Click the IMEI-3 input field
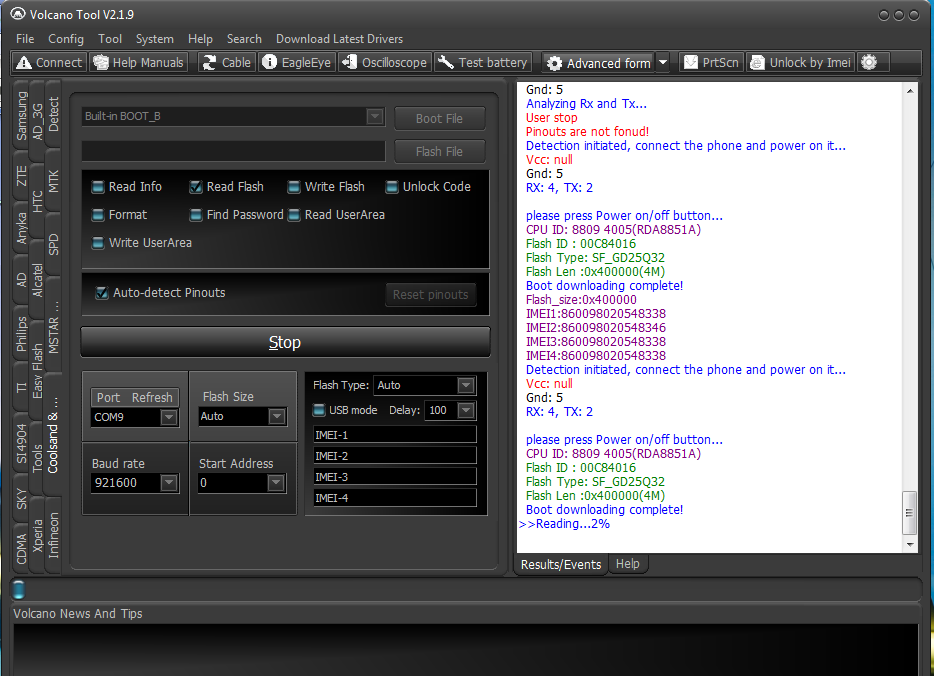Viewport: 934px width, 676px height. click(x=395, y=477)
